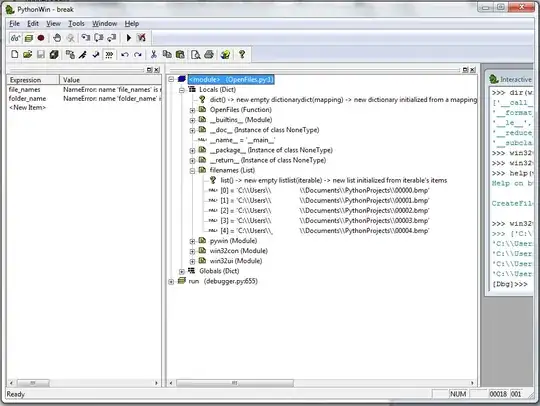Image resolution: width=540 pixels, height=406 pixels.
Task: Click the Check script checkmark icon
Action: point(96,54)
